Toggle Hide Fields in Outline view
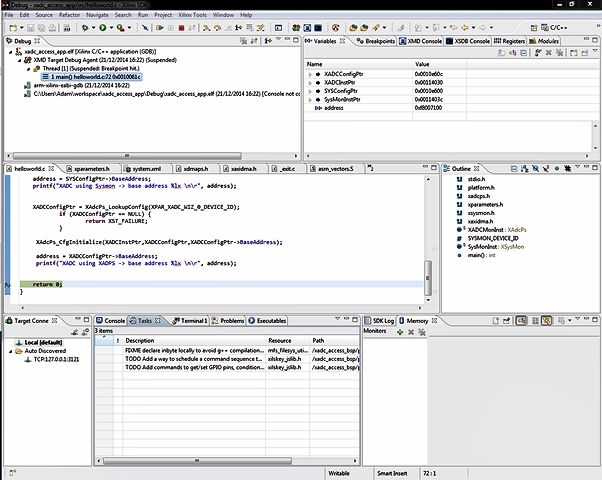This screenshot has height=480, width=602. click(x=536, y=168)
